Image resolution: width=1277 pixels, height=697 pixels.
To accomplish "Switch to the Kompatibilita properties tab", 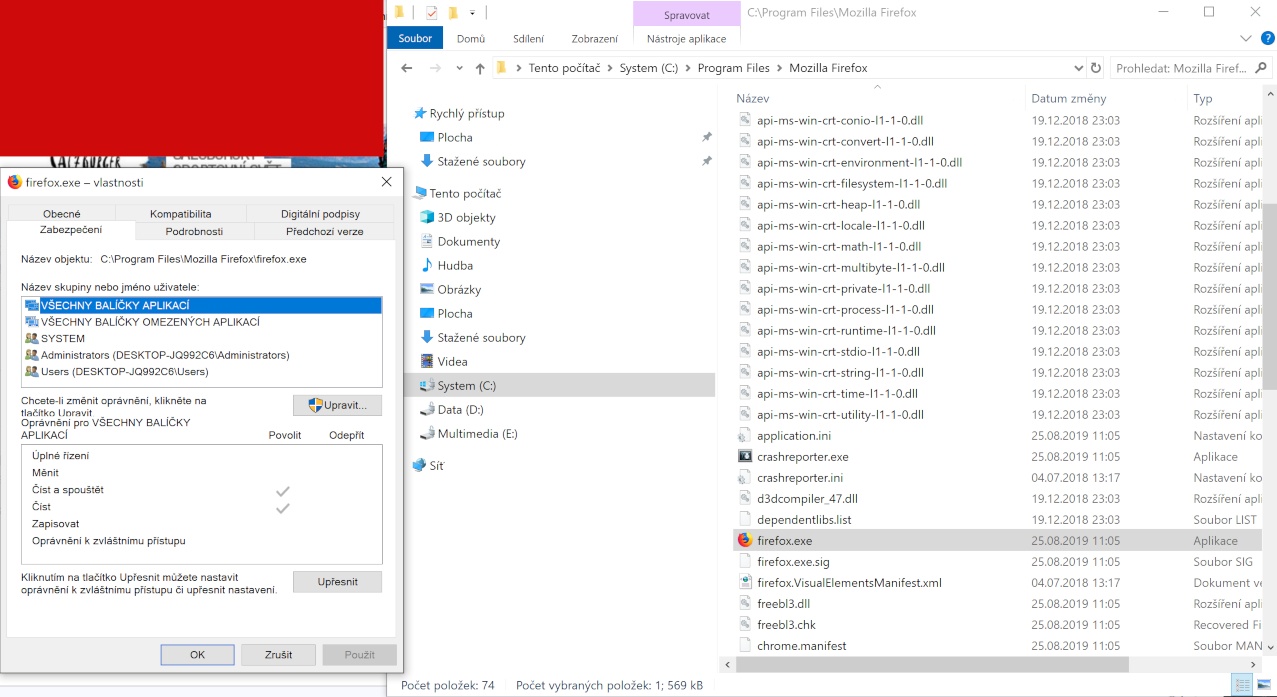I will (x=181, y=214).
